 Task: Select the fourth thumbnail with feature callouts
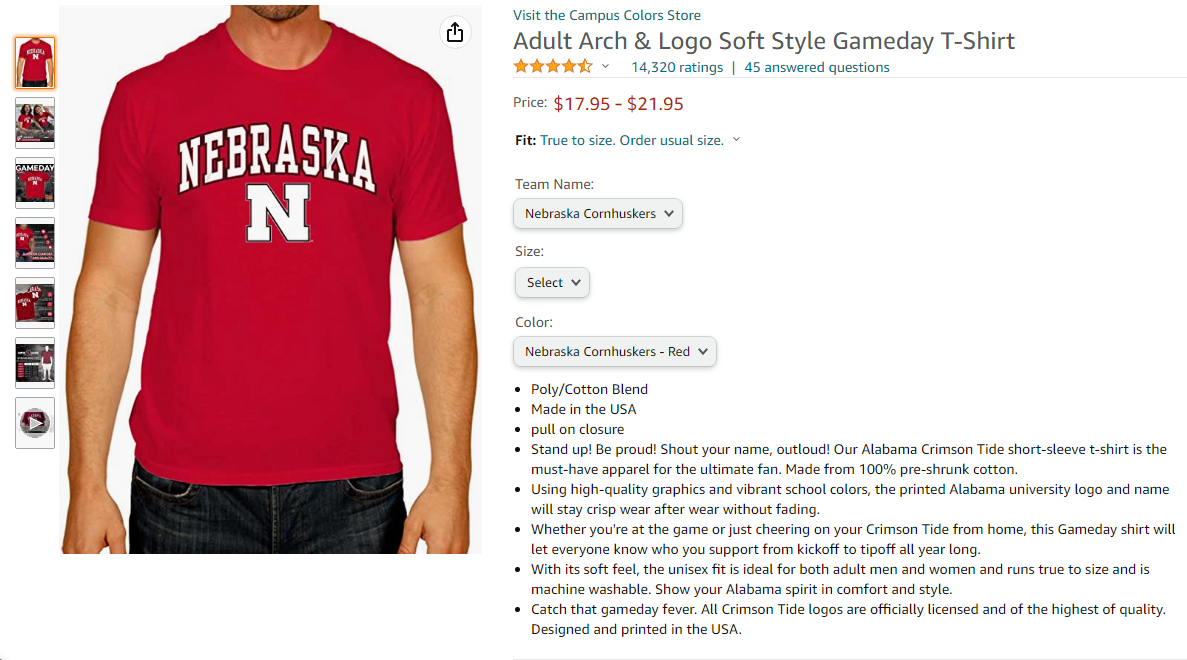(35, 243)
